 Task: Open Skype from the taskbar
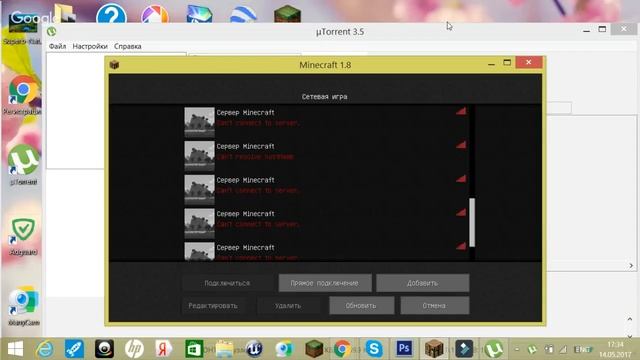(x=374, y=349)
